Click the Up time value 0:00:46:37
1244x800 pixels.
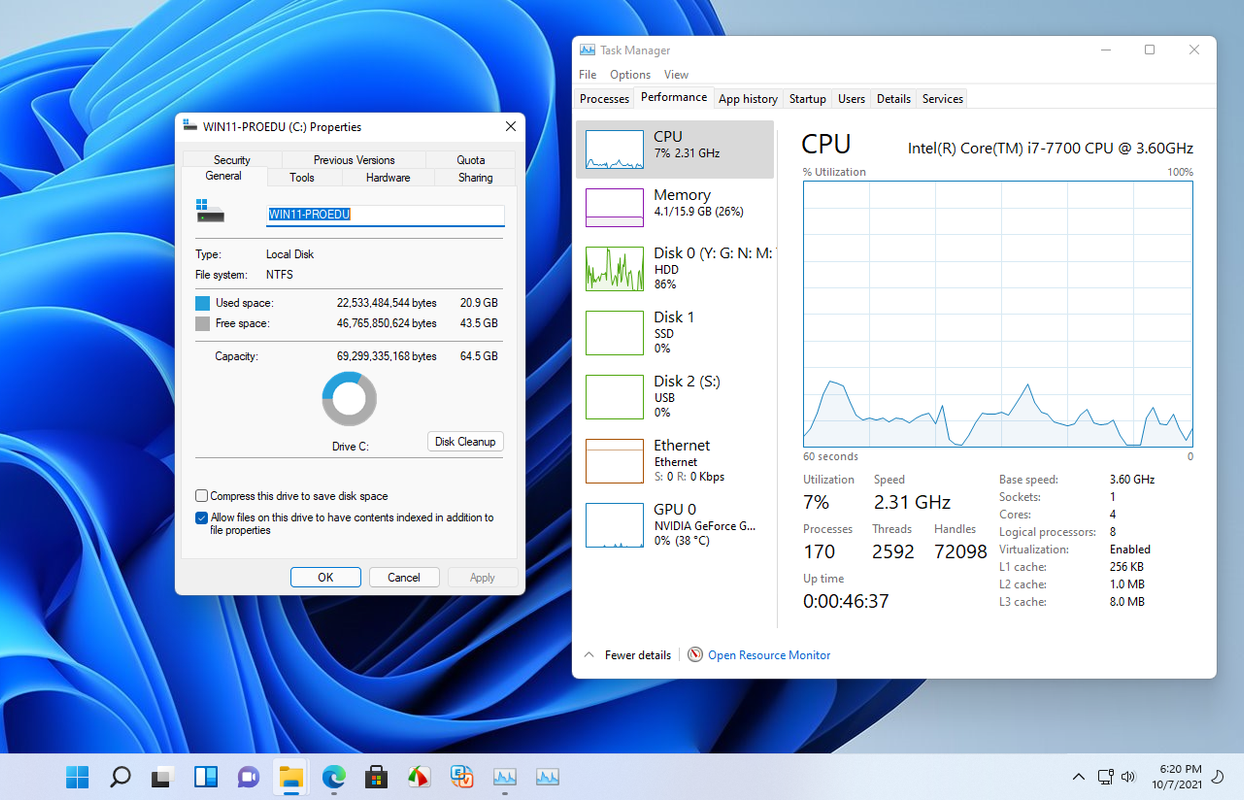pos(846,601)
